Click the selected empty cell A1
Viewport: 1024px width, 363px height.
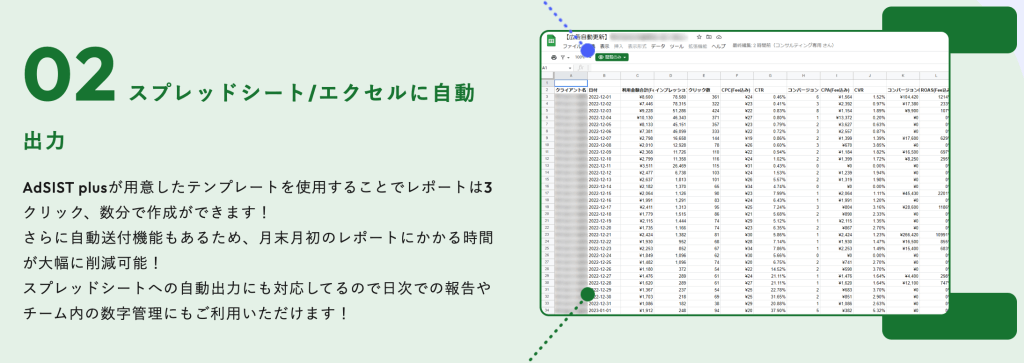570,83
